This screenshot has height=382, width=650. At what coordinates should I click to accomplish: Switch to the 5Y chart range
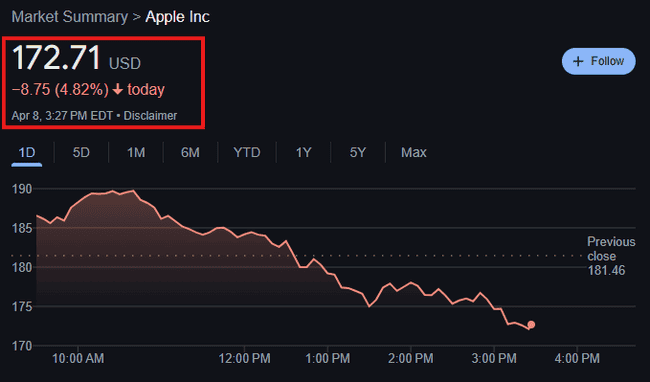(358, 152)
